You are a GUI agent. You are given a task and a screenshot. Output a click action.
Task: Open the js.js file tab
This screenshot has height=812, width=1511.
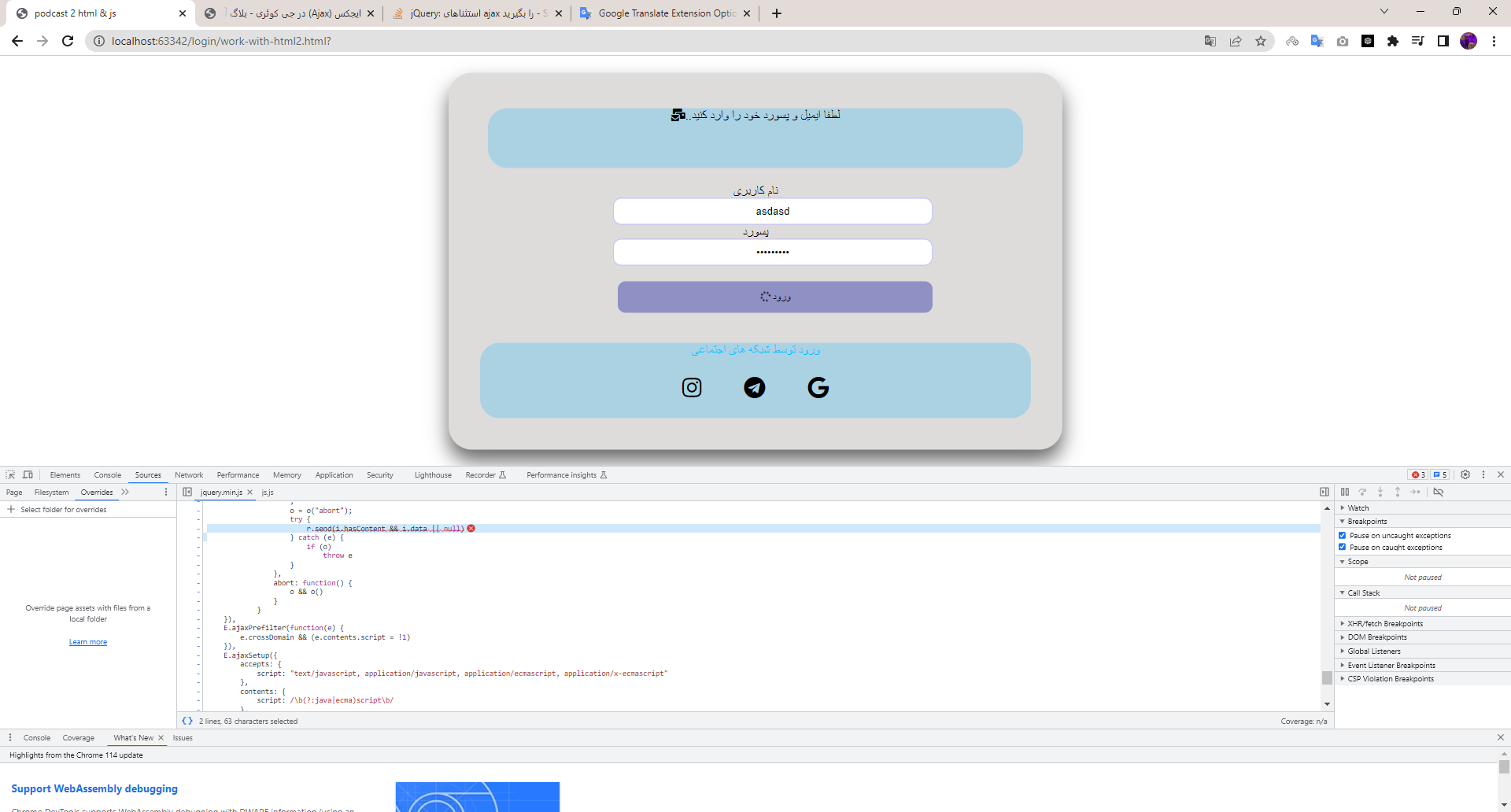click(268, 492)
